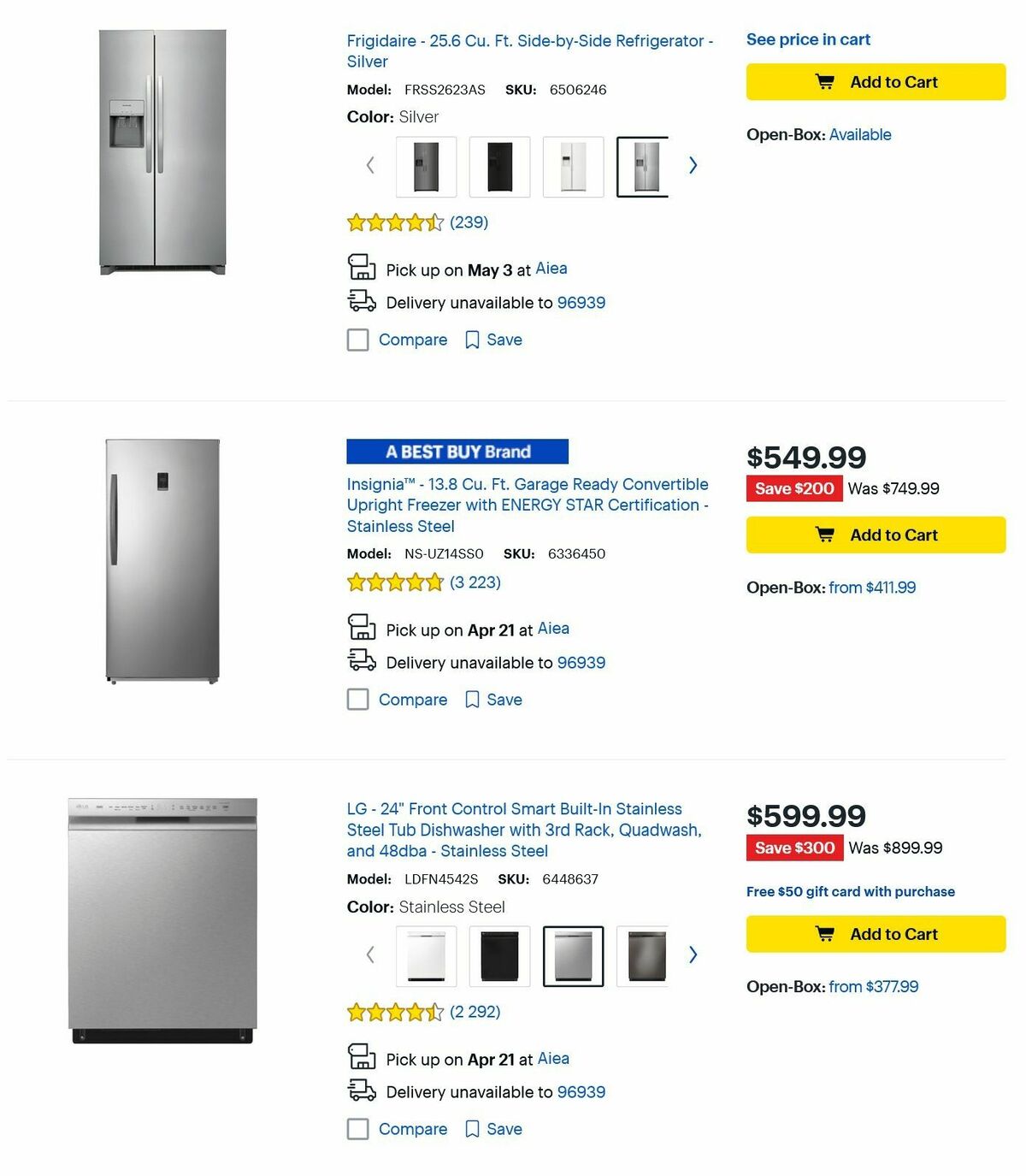Check the Compare checkbox for the LG dishwasher
Screen dimensions: 1026x1176
pos(357,1129)
